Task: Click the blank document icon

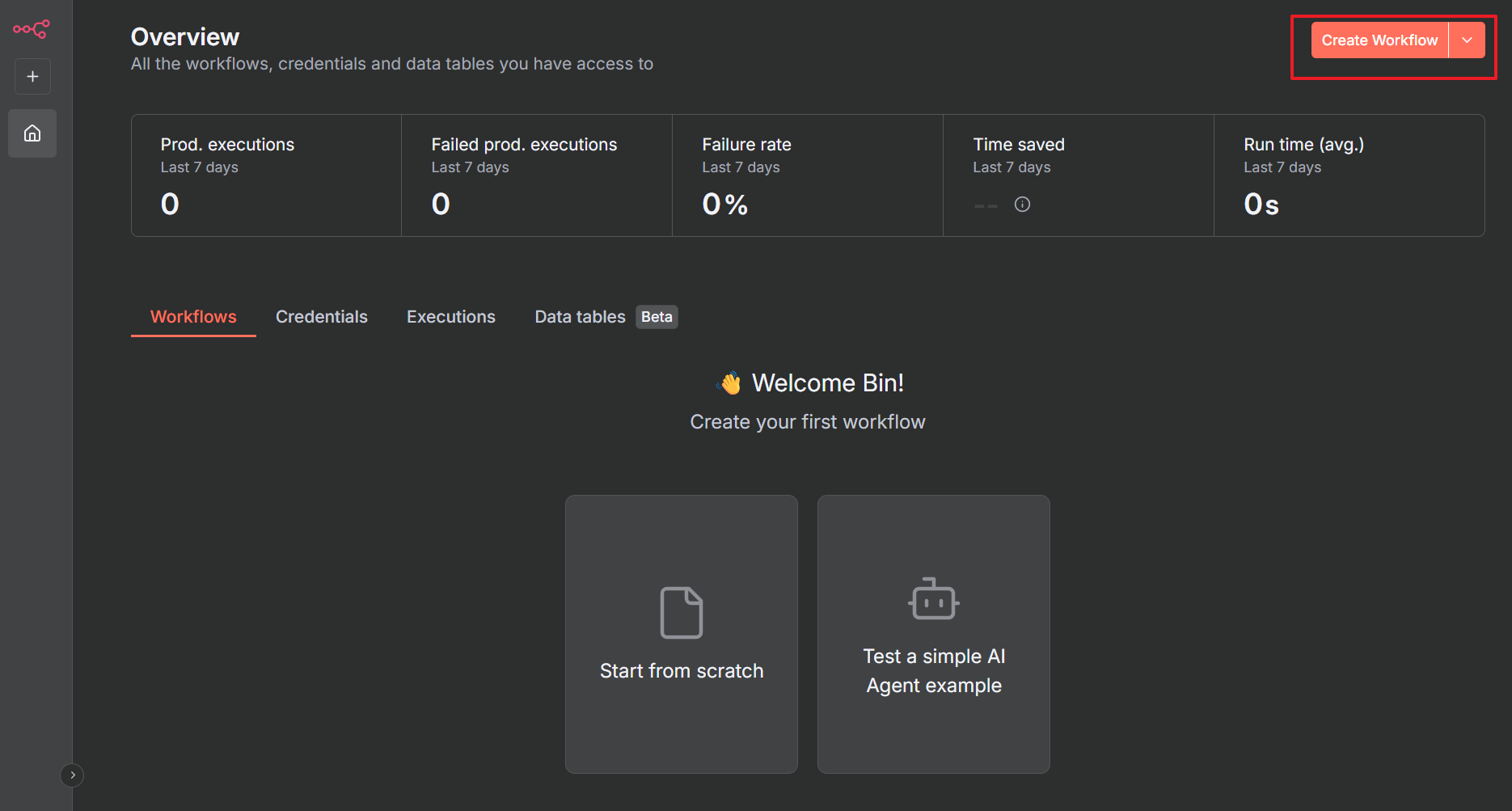Action: coord(681,612)
